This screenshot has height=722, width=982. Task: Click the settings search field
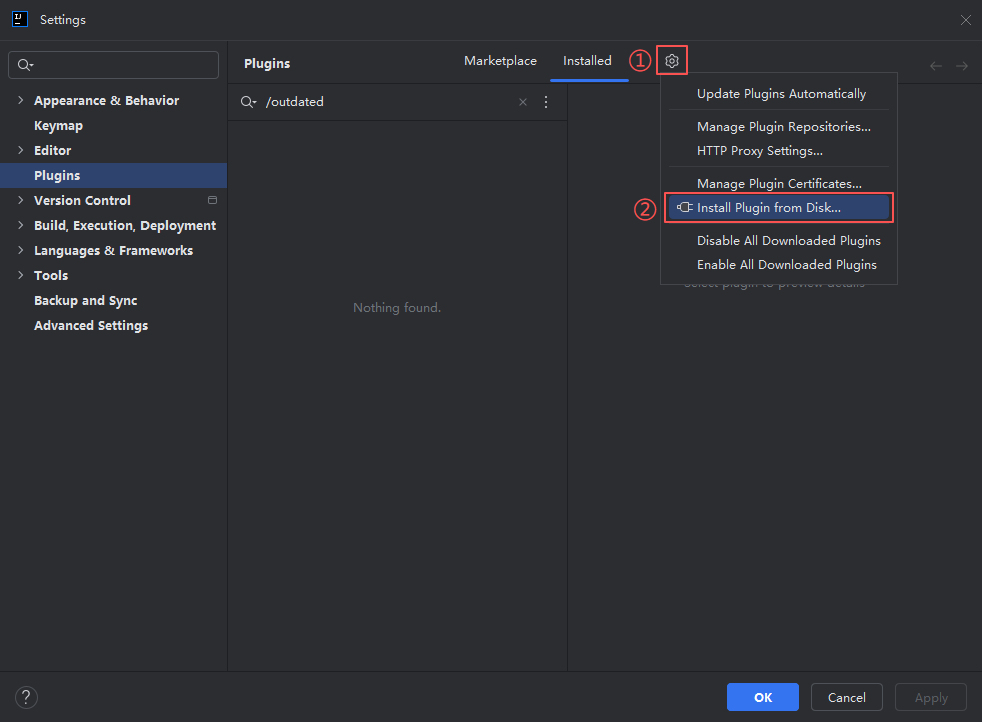coord(122,65)
